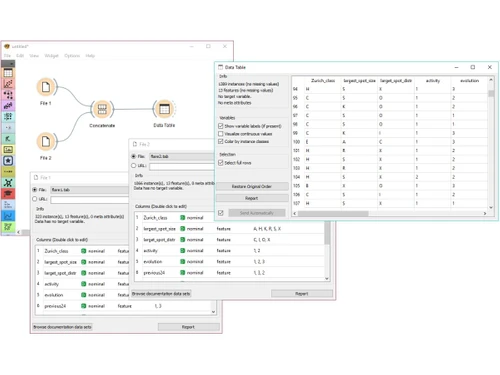
Task: Open the Help menu
Action: tap(90, 56)
